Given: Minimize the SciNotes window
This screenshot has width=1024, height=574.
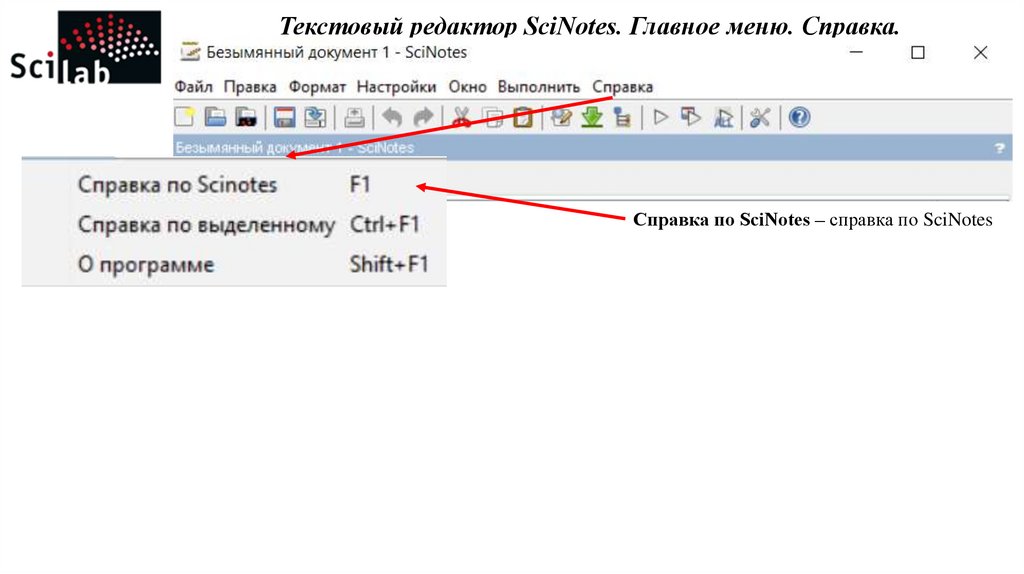Looking at the screenshot, I should point(856,52).
